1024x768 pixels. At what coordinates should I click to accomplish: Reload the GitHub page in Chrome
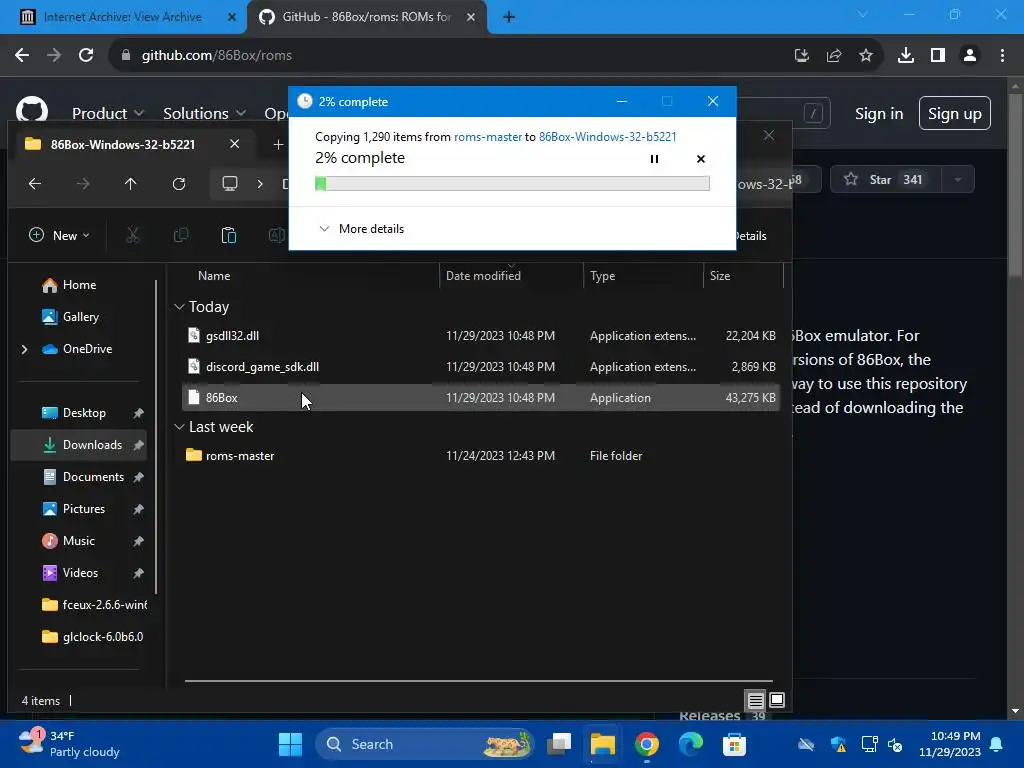click(x=86, y=56)
